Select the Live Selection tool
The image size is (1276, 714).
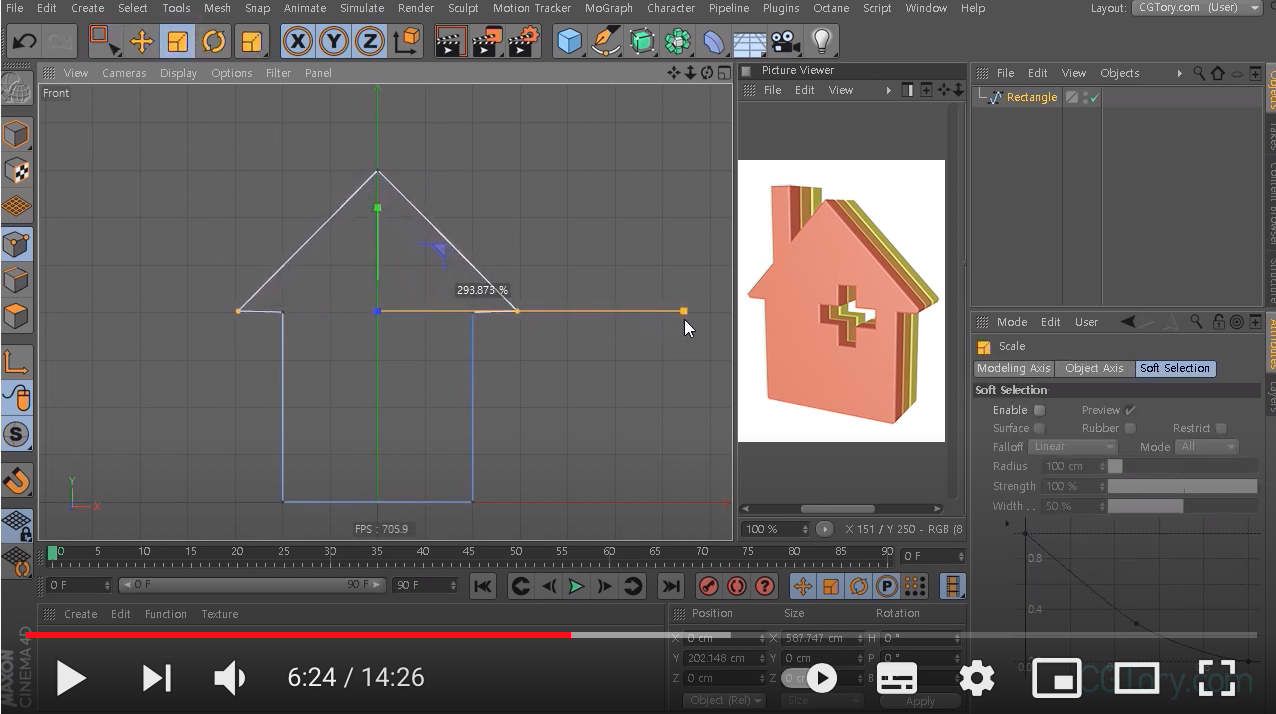coord(104,41)
